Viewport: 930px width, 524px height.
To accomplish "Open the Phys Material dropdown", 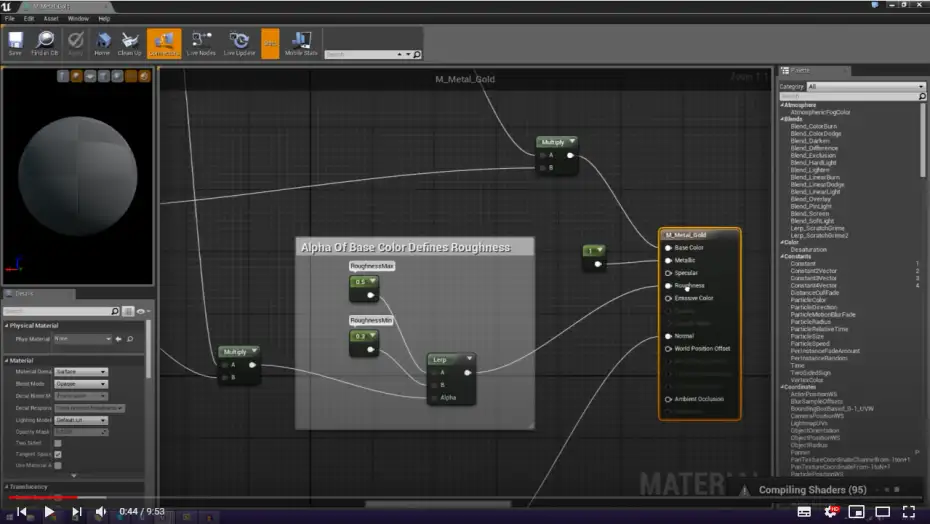I will coord(82,339).
